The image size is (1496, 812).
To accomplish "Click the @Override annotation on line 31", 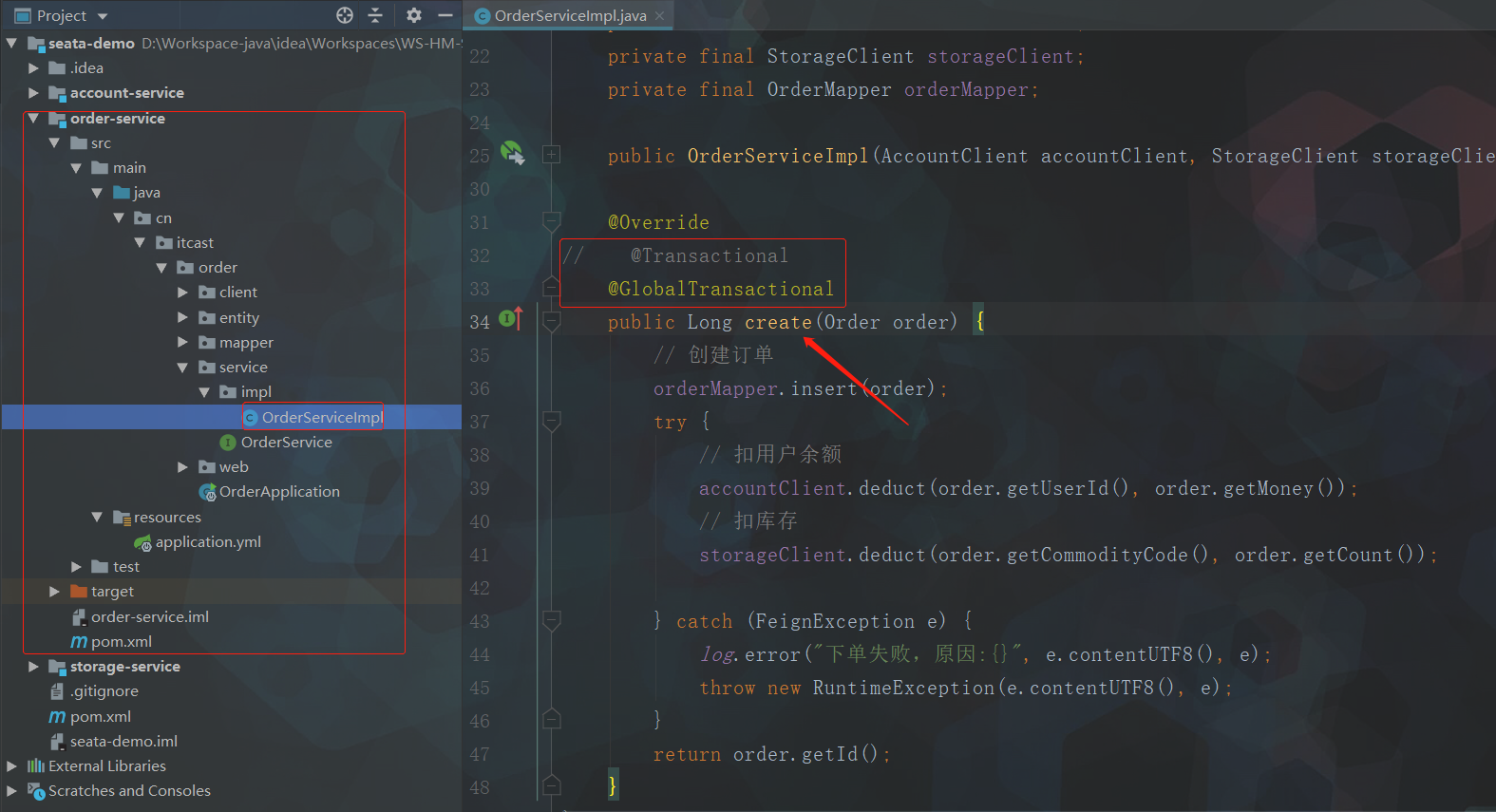I will [x=658, y=222].
